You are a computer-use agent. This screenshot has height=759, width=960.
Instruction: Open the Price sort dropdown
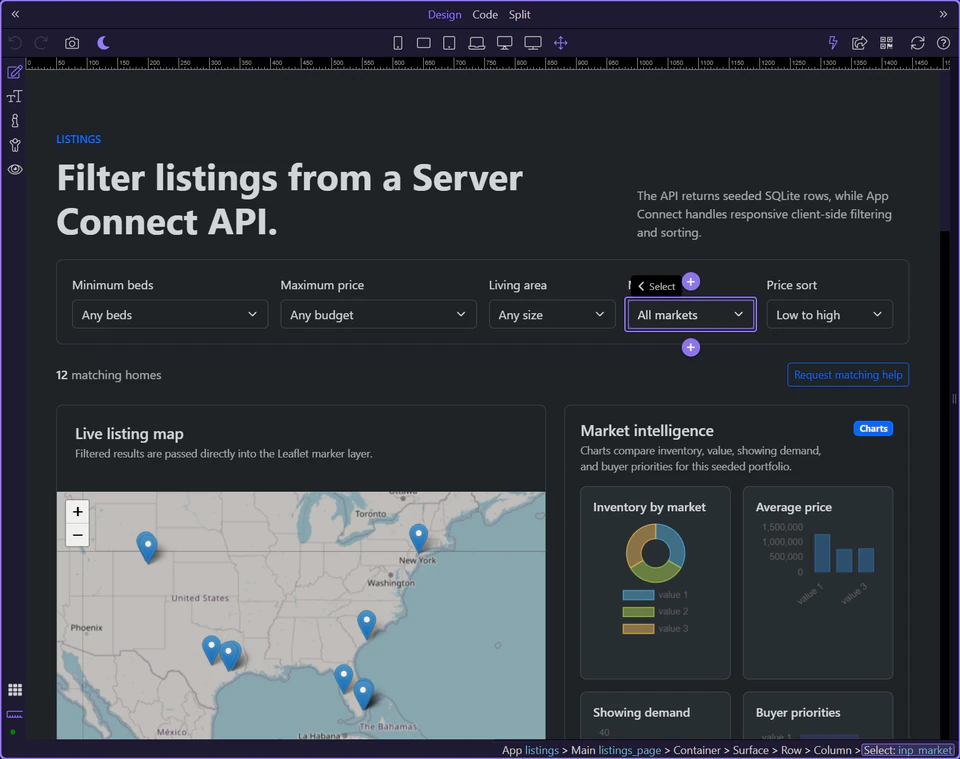point(830,314)
